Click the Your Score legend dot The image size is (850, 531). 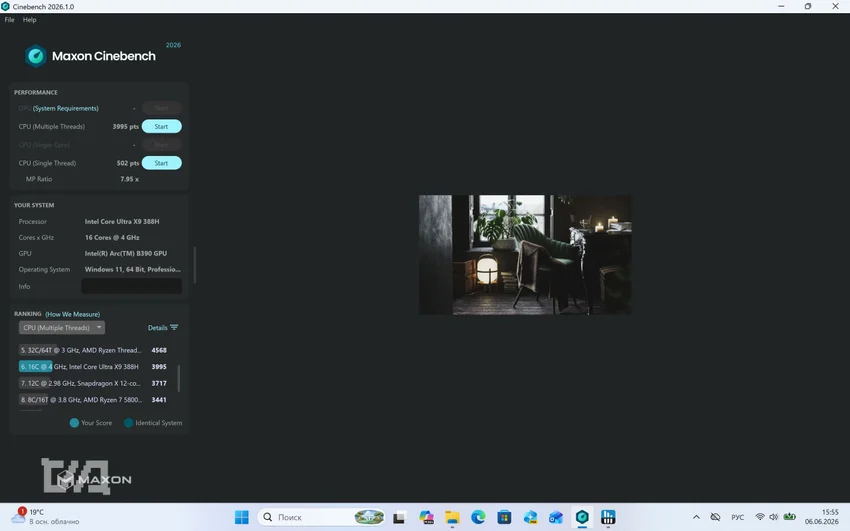point(74,423)
